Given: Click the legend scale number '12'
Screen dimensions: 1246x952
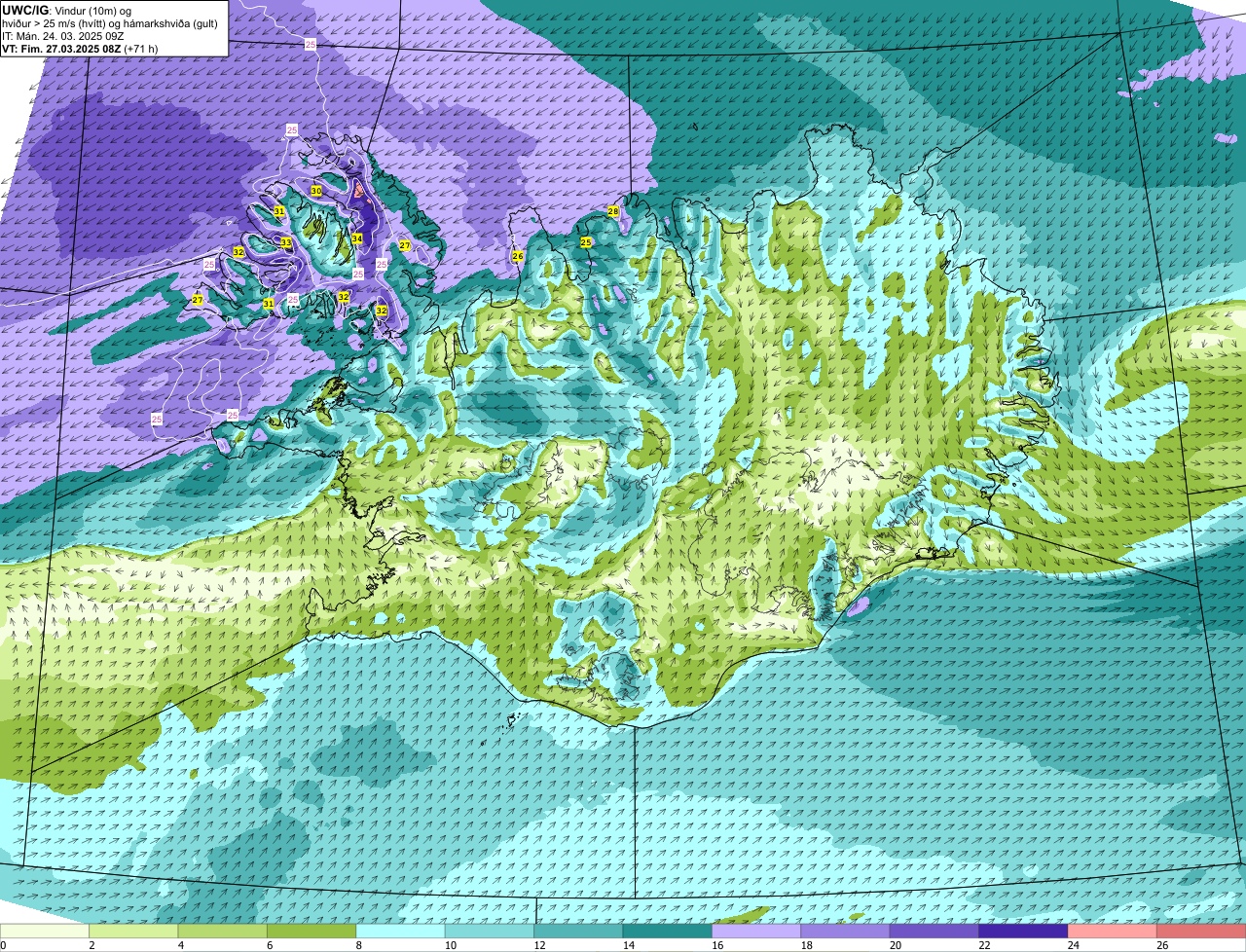Looking at the screenshot, I should (537, 945).
